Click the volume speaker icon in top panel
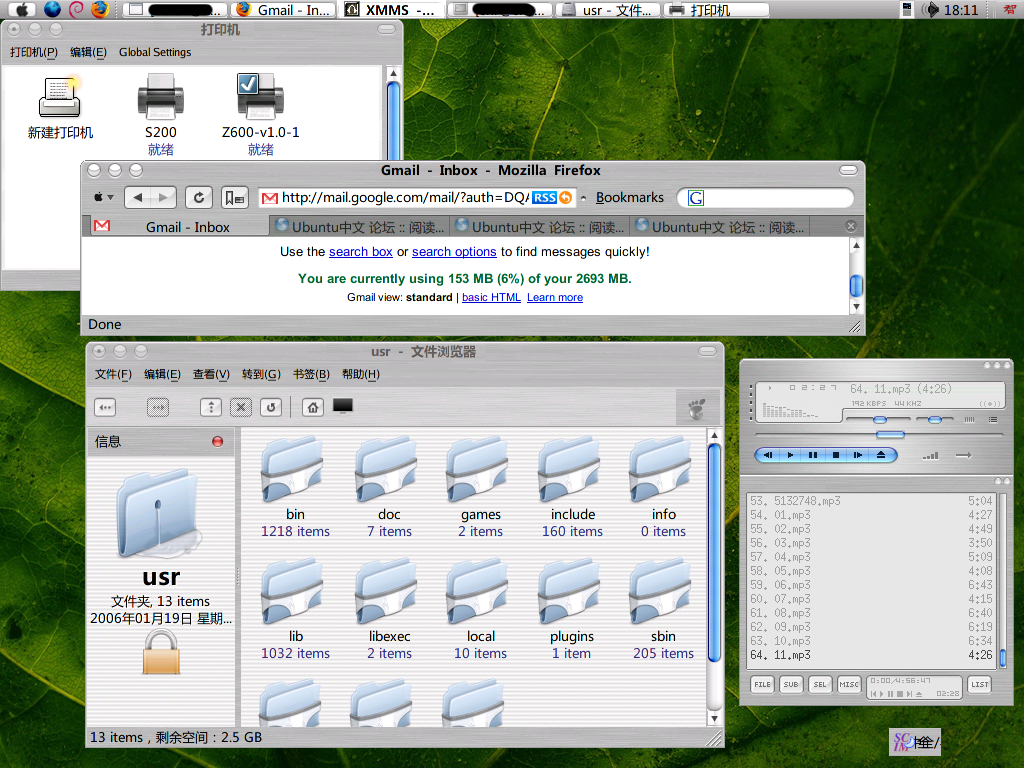 coord(931,10)
